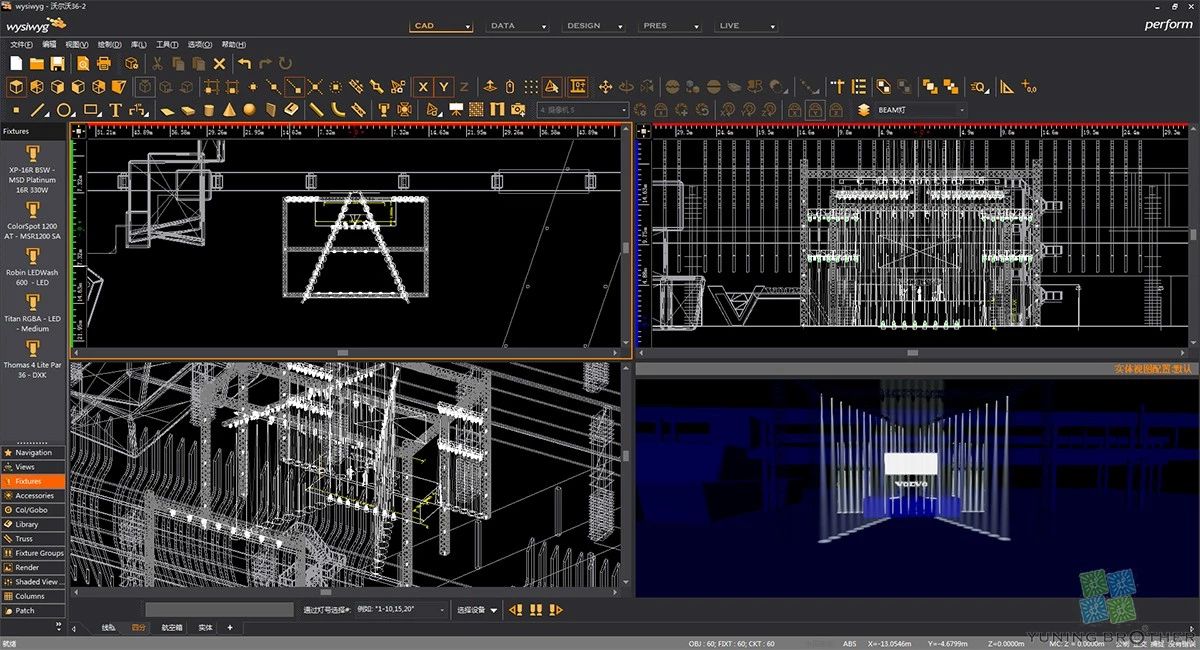Select previous fixture with left-arrow fixture icon
Screen dimensions: 1200x650
pos(516,609)
